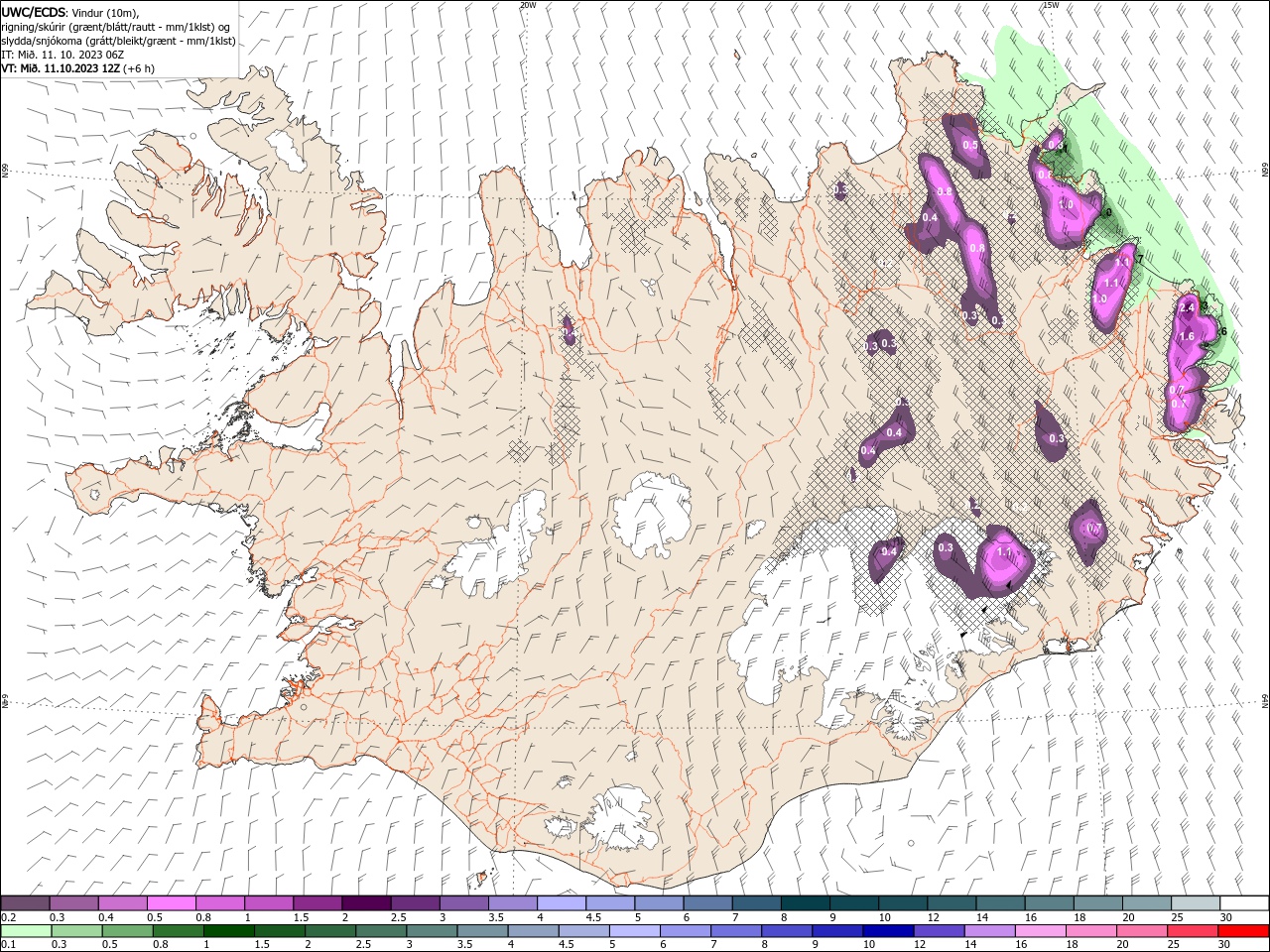Pick the rain legend swatch labeled 0.8
Screen dimensions: 1270x952
click(178, 931)
